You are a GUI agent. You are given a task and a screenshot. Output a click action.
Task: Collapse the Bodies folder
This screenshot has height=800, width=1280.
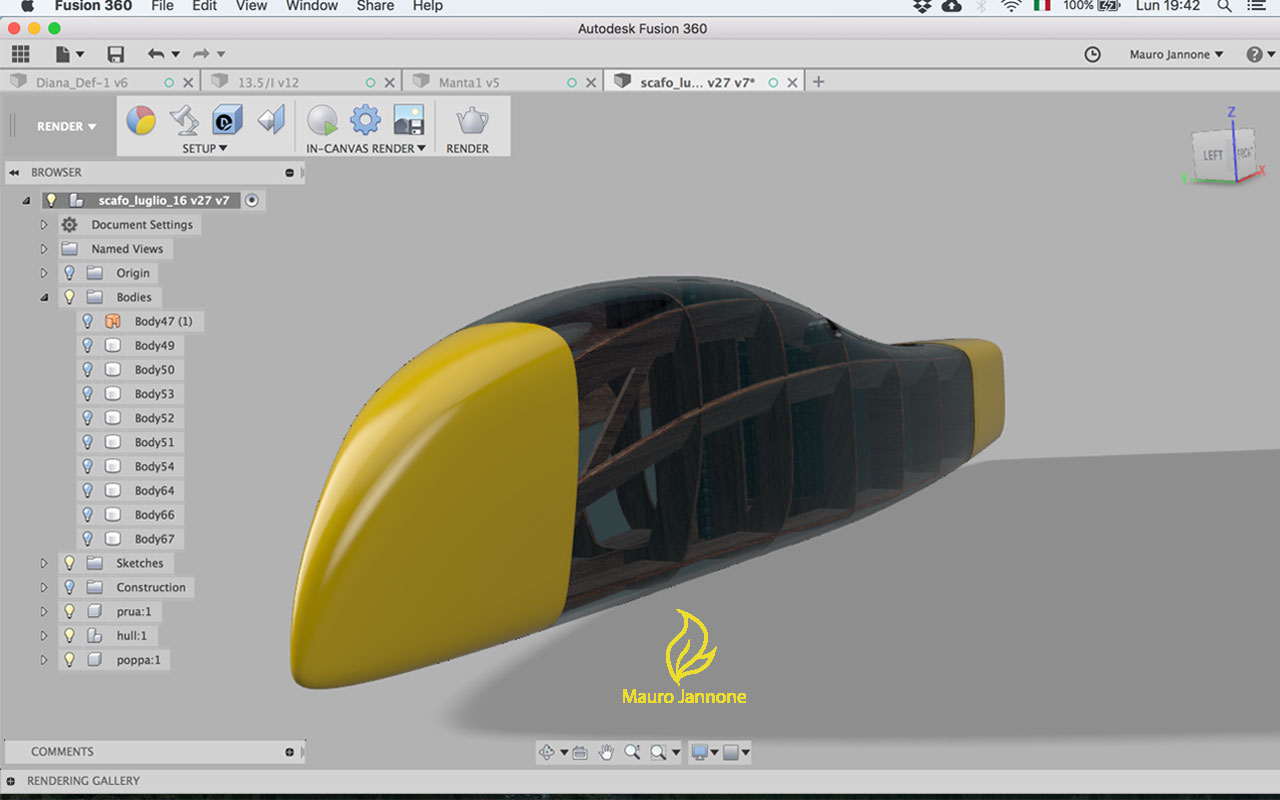pyautogui.click(x=44, y=297)
